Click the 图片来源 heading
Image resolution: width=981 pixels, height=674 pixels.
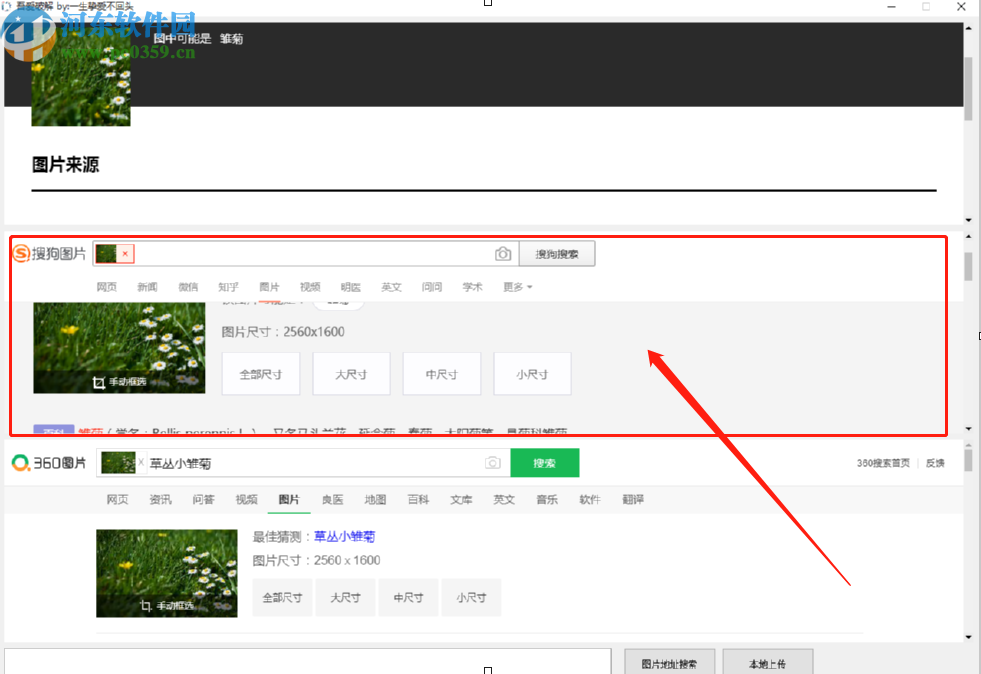pyautogui.click(x=65, y=165)
